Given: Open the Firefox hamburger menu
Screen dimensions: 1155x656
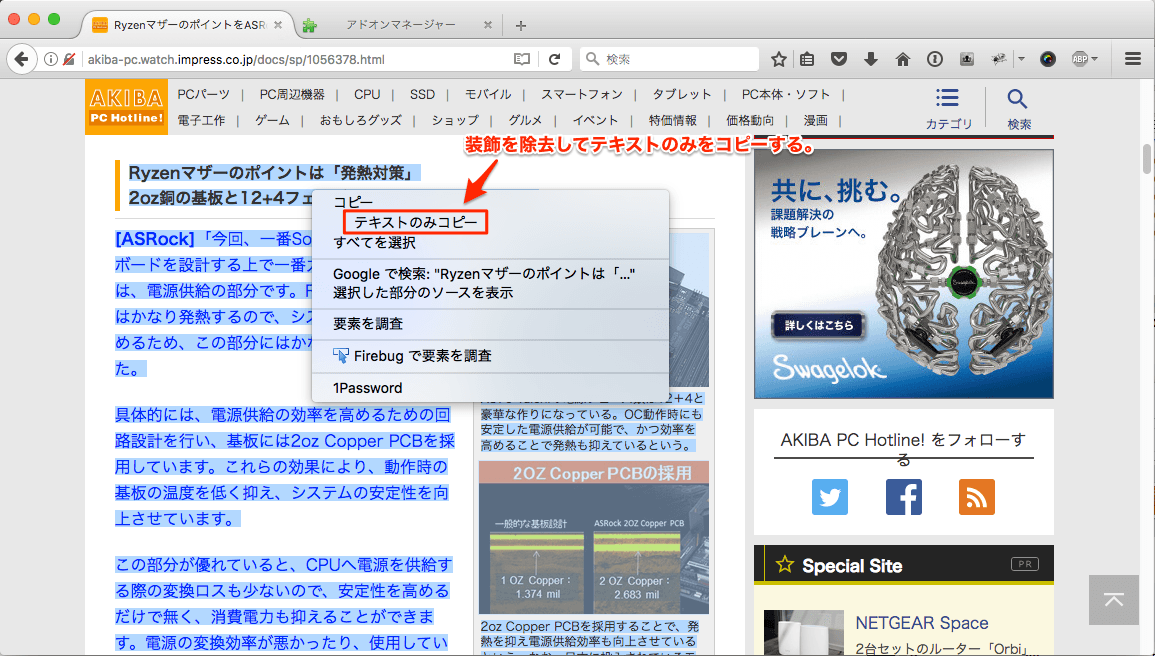Looking at the screenshot, I should [1133, 59].
